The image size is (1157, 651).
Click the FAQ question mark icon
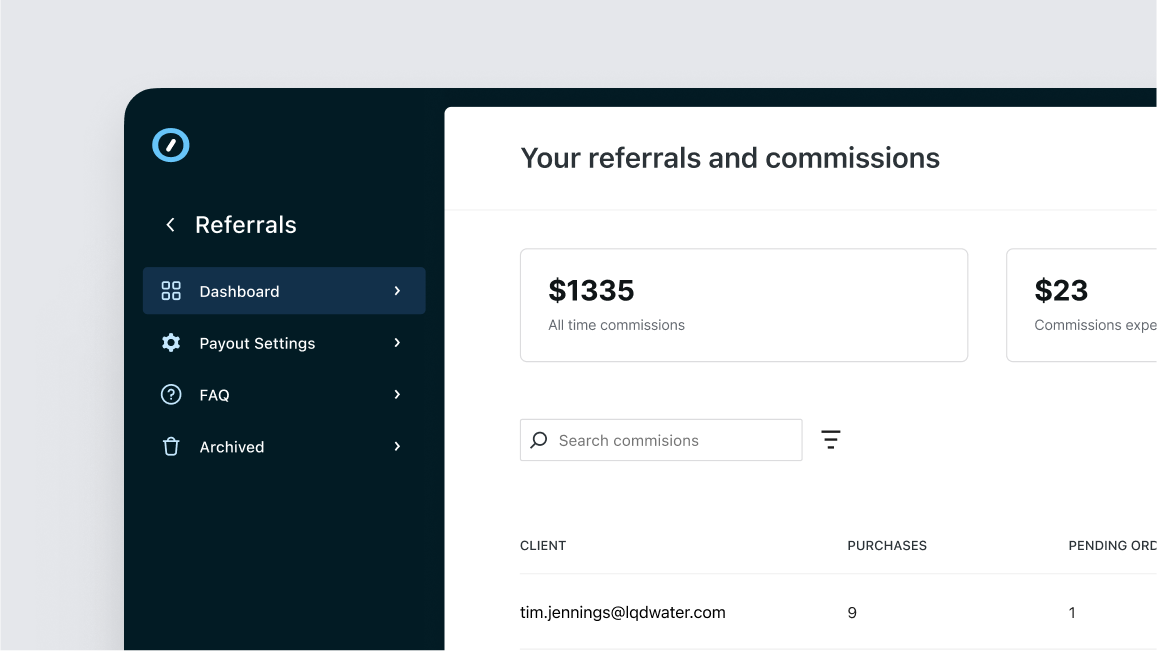[171, 395]
